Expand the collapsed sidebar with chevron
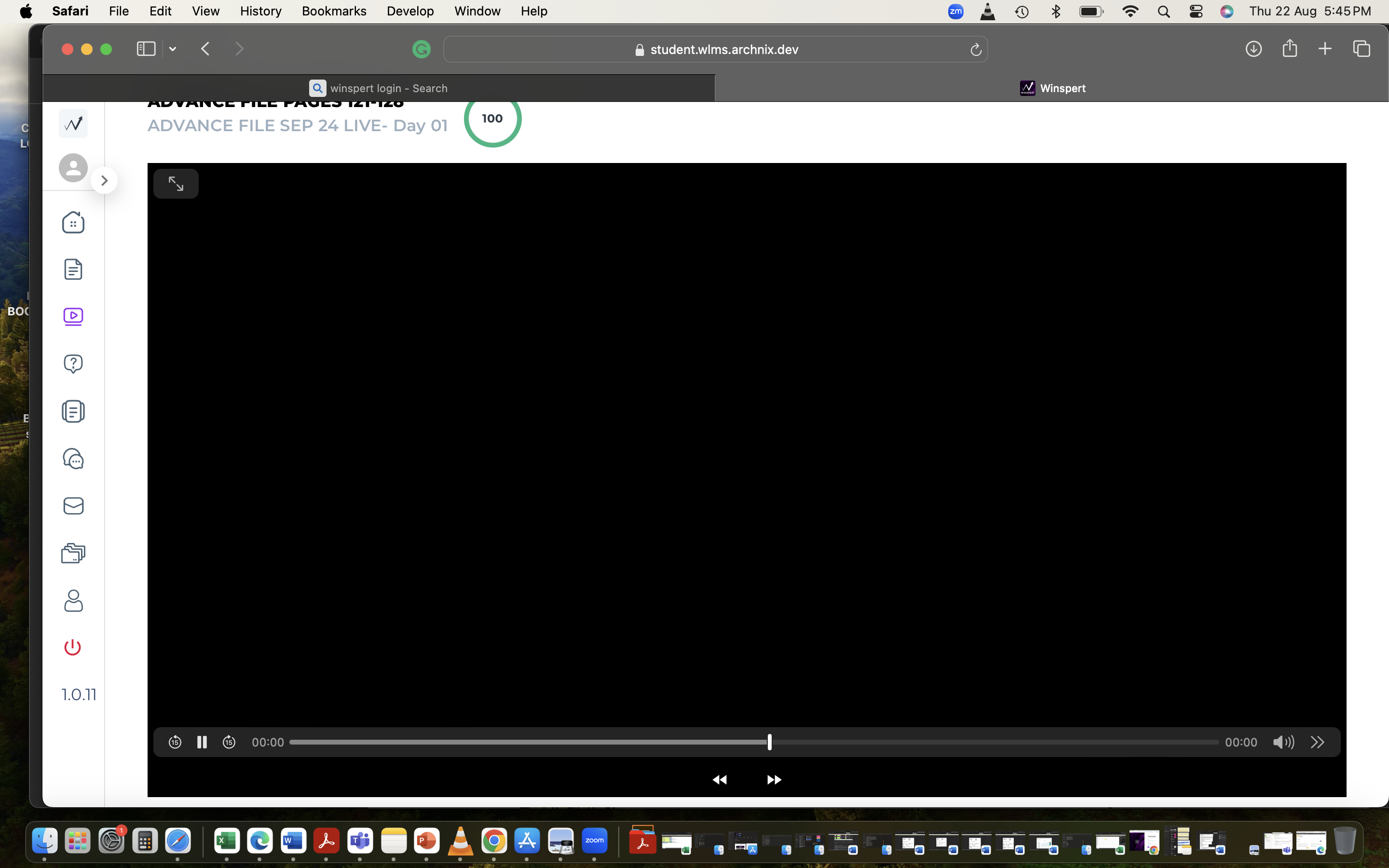 click(104, 180)
